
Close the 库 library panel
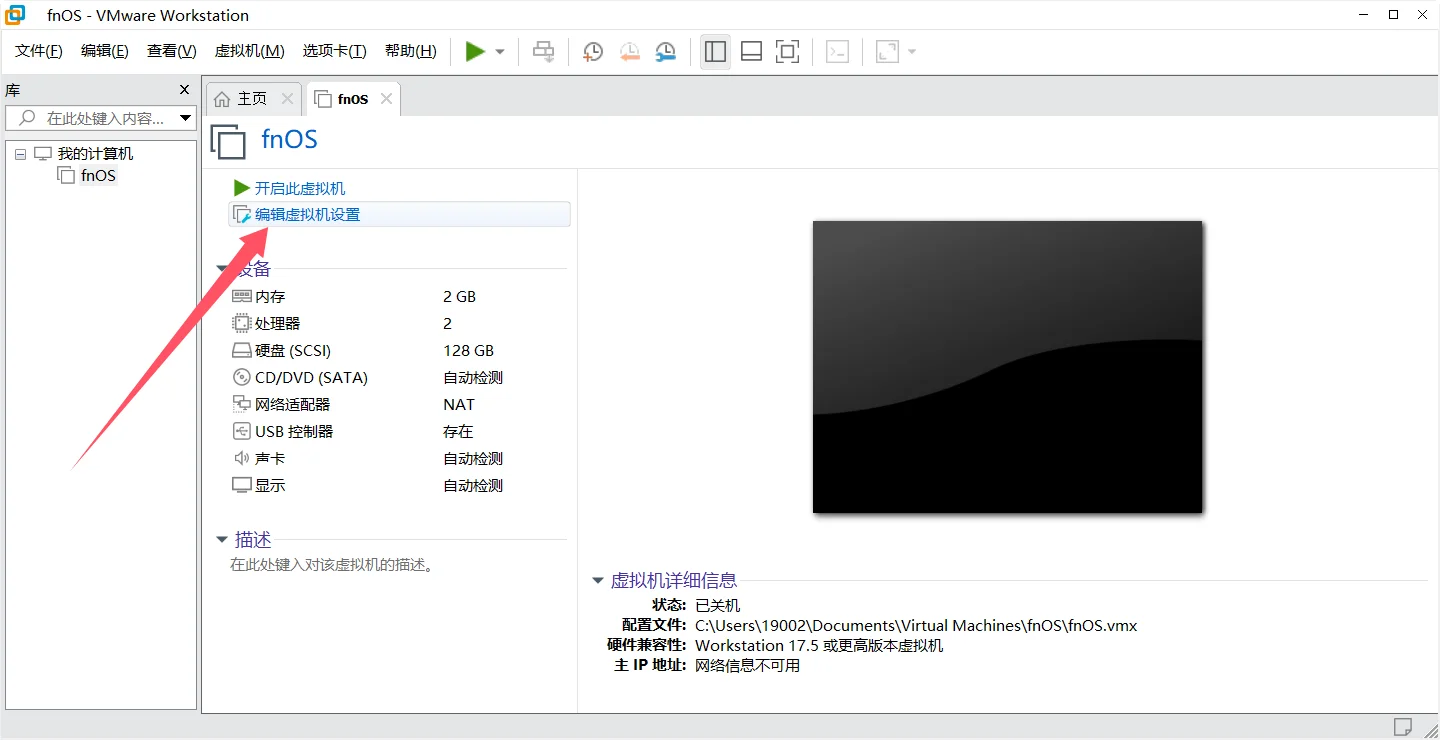[184, 90]
